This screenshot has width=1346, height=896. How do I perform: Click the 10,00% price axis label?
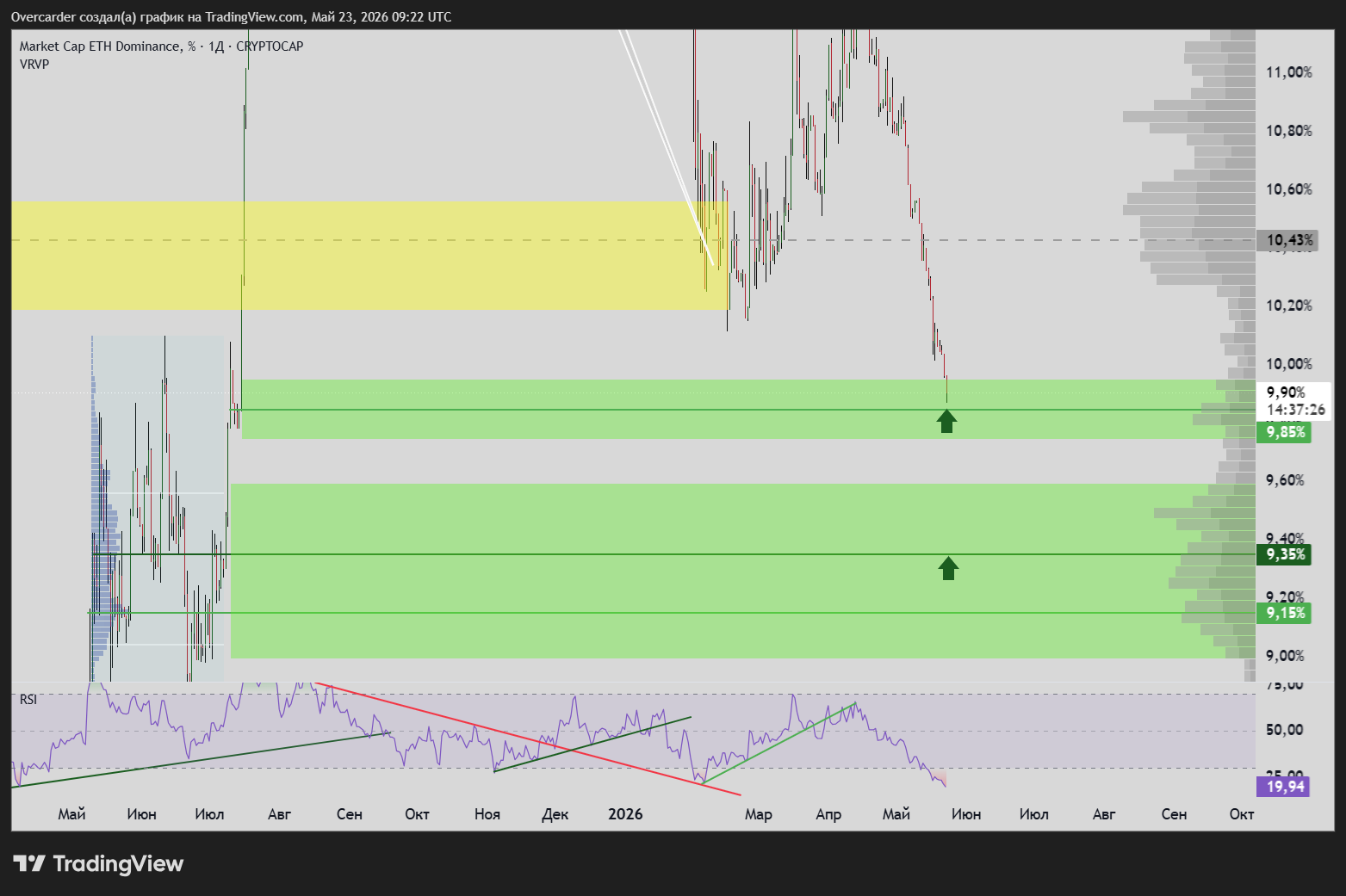point(1289,364)
